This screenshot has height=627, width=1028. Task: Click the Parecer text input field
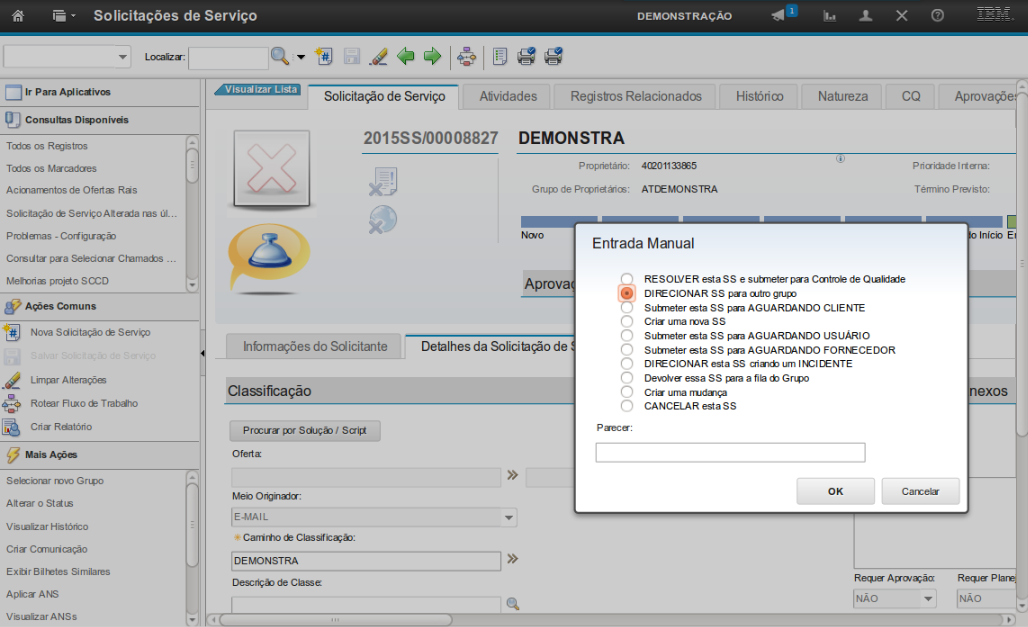(x=730, y=453)
